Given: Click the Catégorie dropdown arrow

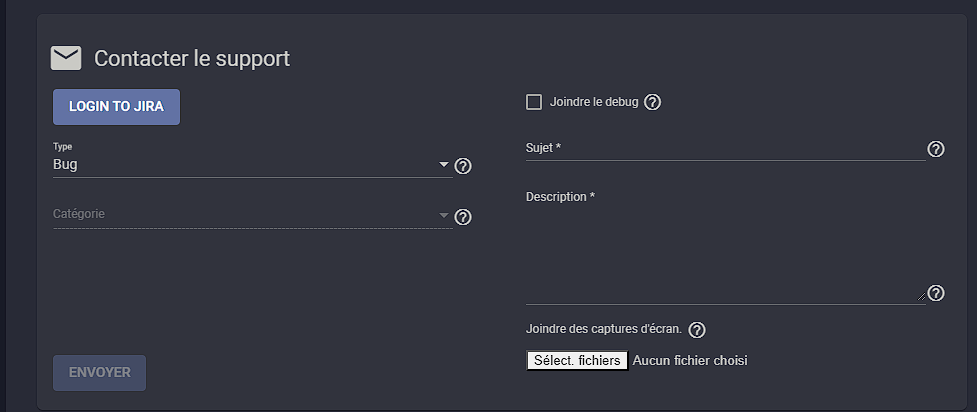Looking at the screenshot, I should pyautogui.click(x=444, y=216).
